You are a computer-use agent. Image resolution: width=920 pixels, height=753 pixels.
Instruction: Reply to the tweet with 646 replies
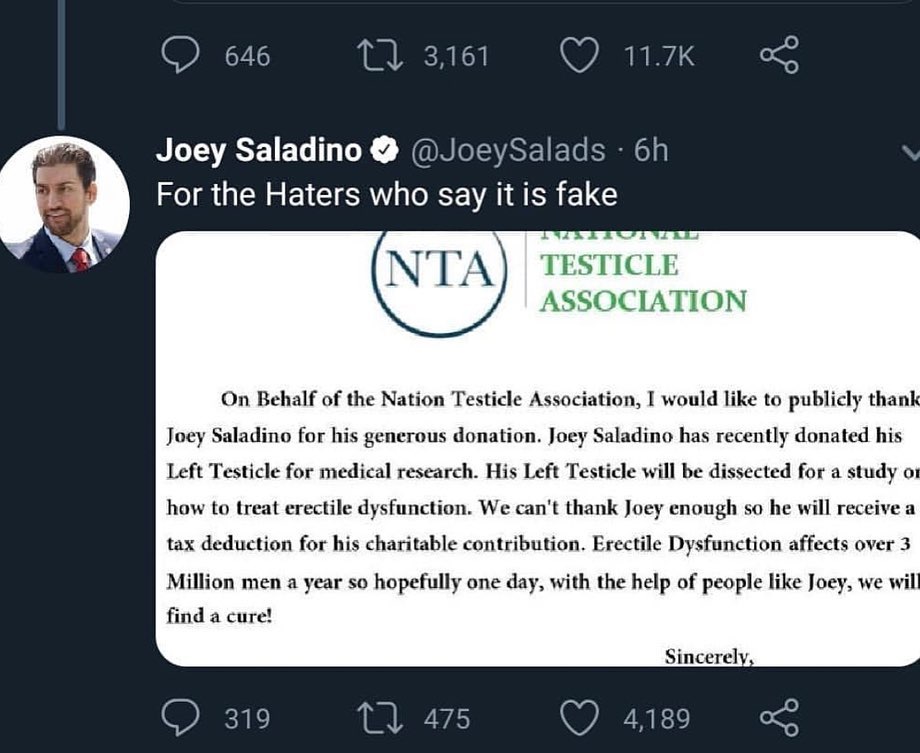(x=180, y=56)
